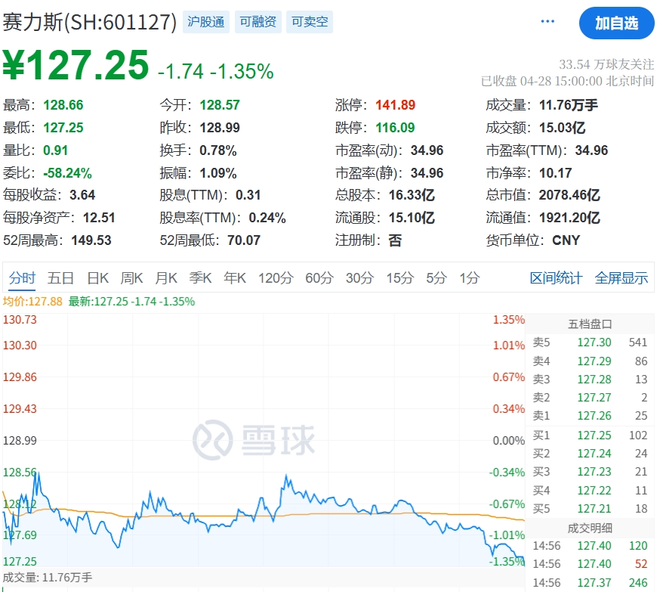This screenshot has width=660, height=592.
Task: Click the 今开 value 128.57
Action: [x=219, y=105]
